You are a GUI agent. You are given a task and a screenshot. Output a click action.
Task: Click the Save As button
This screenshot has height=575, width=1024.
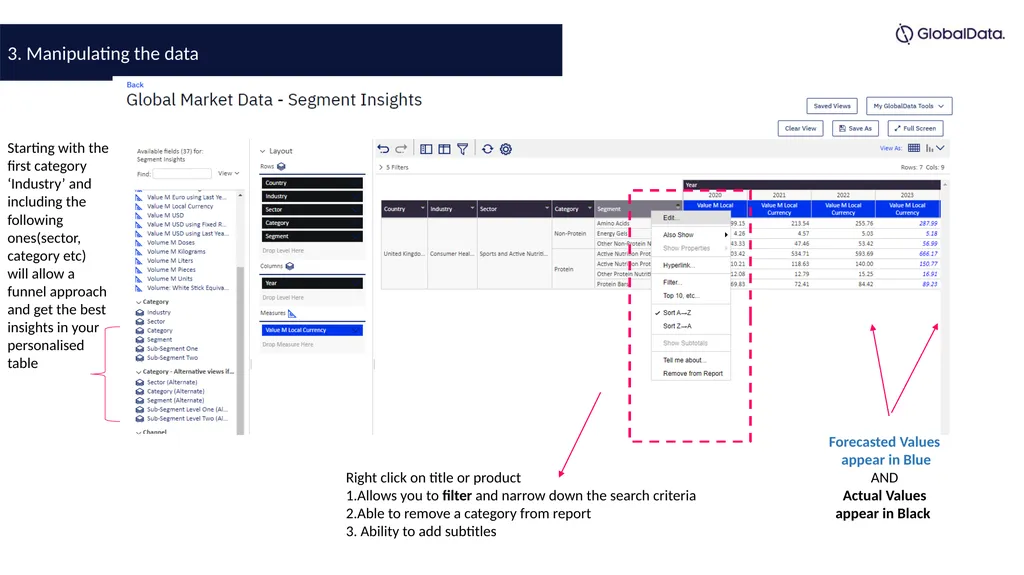(x=855, y=129)
